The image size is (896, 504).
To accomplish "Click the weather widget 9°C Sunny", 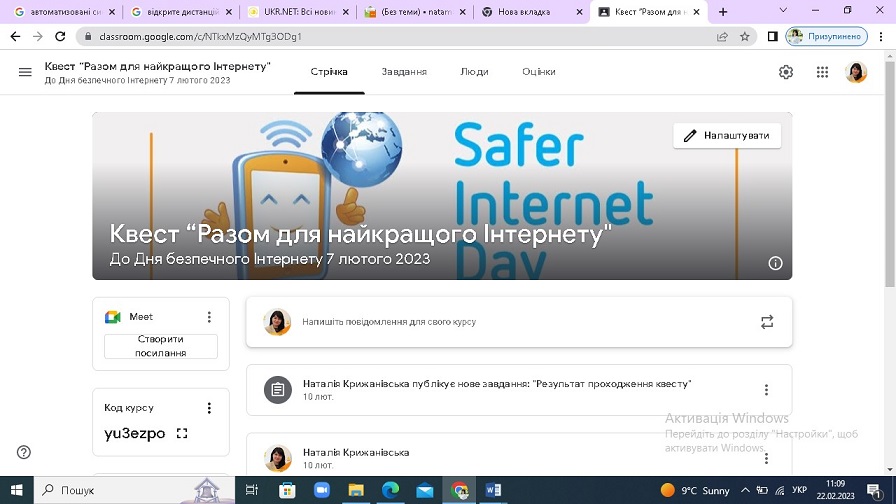I will (695, 490).
